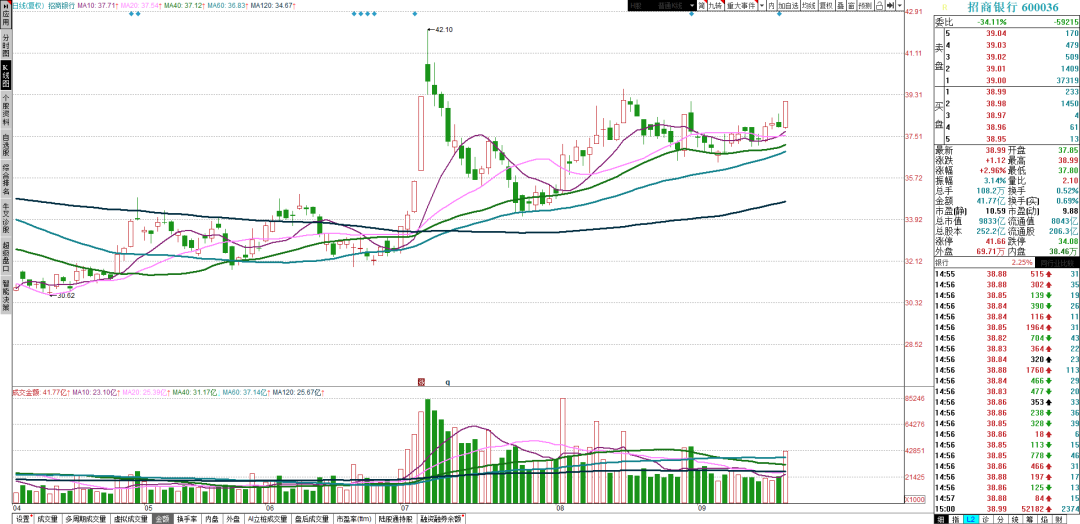Open the 分时图 view in left sidebar
1080x524 pixels.
pos(6,45)
